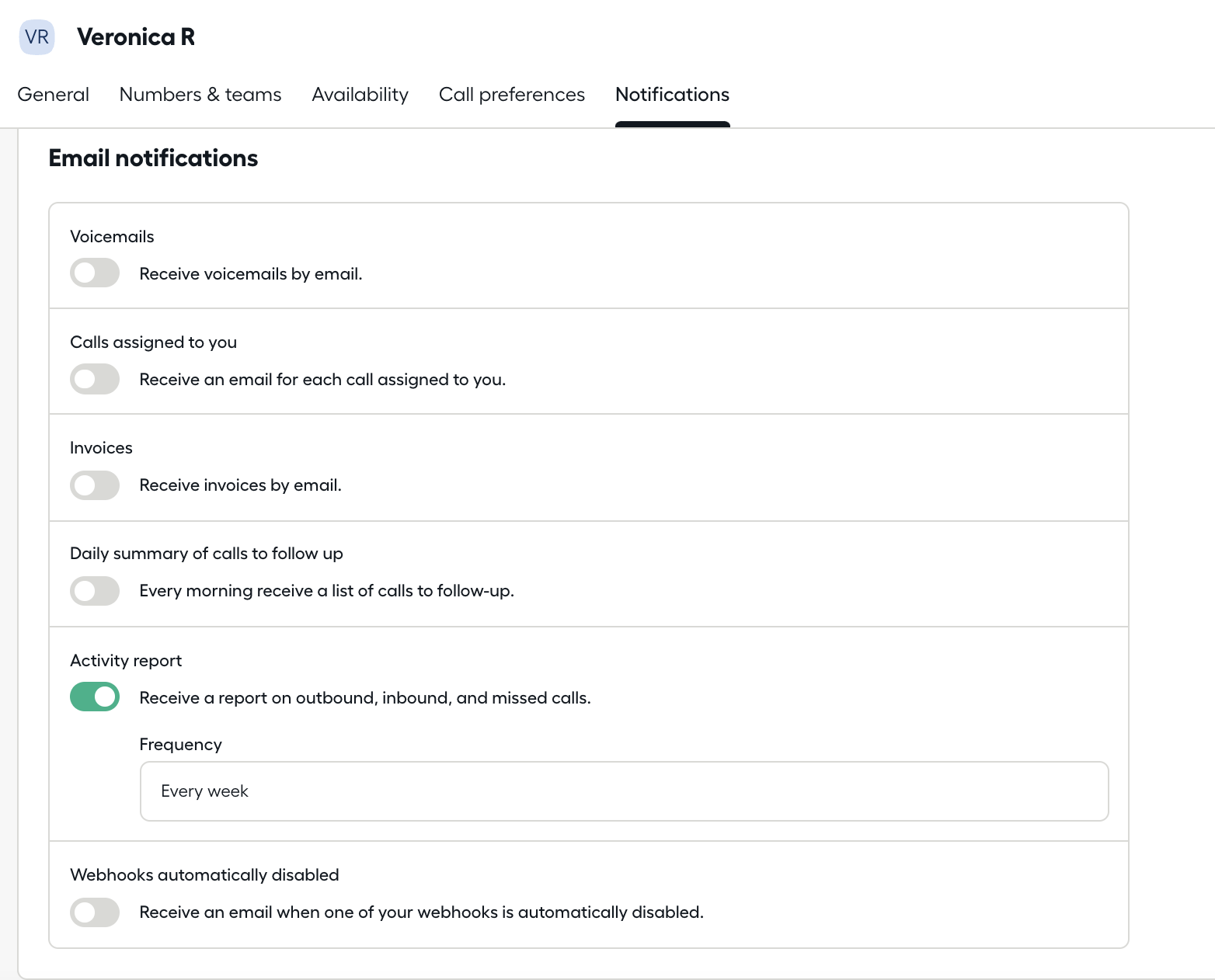Image resolution: width=1215 pixels, height=980 pixels.
Task: Click the Veronica R name heading
Action: click(x=136, y=37)
